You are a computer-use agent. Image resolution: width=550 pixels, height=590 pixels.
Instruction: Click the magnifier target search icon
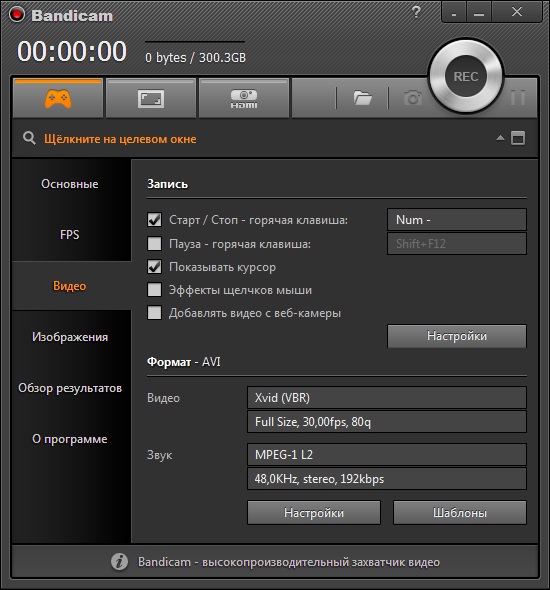[x=29, y=138]
